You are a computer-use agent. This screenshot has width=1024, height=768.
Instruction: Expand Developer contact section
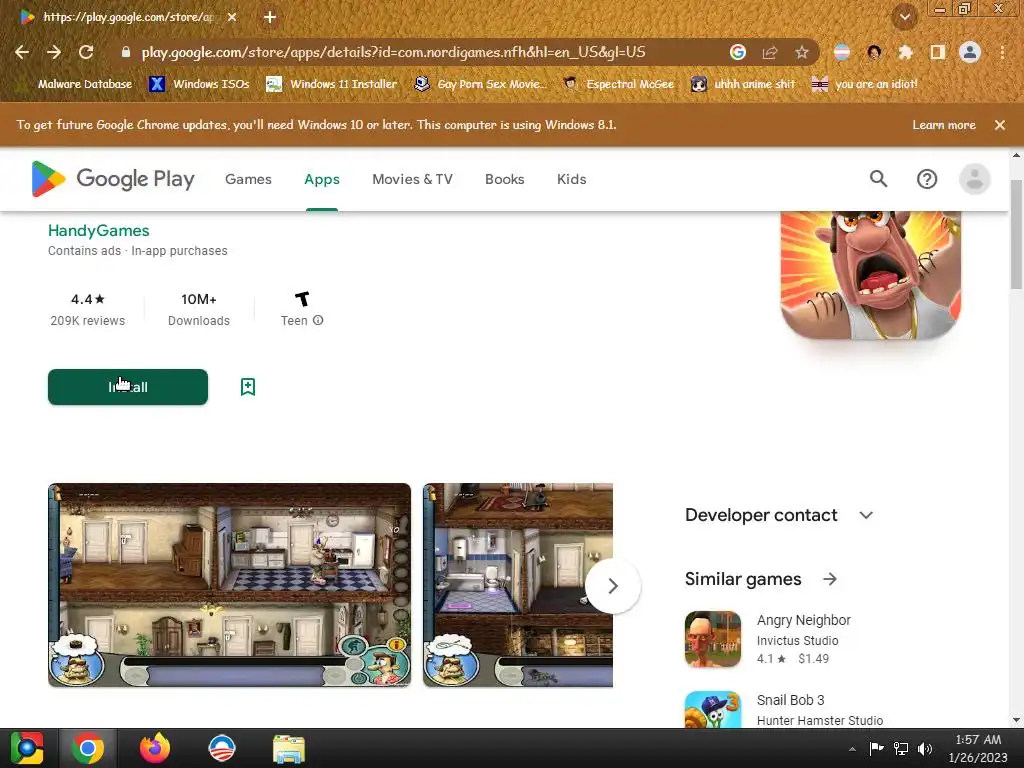(866, 515)
